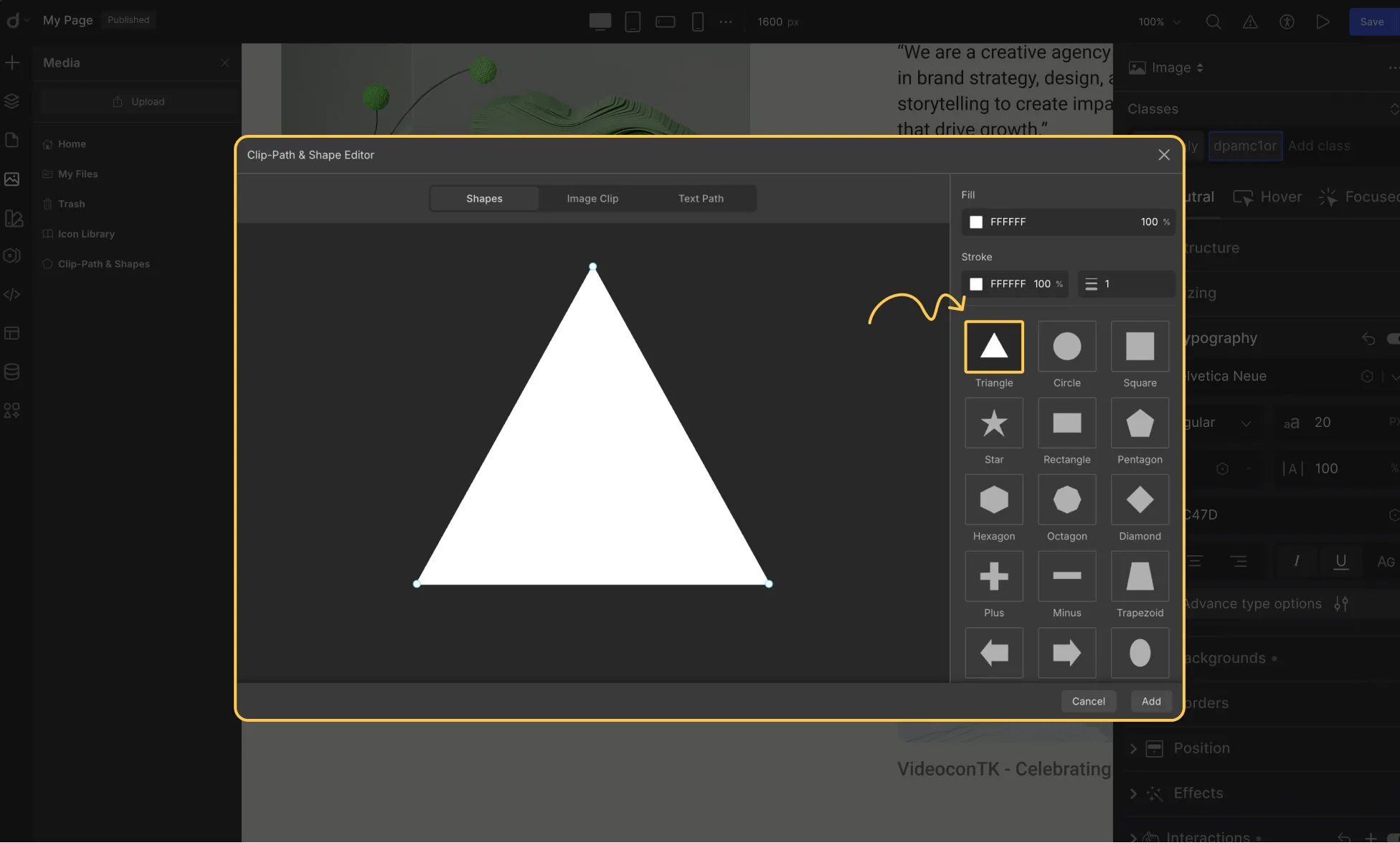The width and height of the screenshot is (1400, 843).
Task: Select the Minus shape
Action: pos(1066,576)
